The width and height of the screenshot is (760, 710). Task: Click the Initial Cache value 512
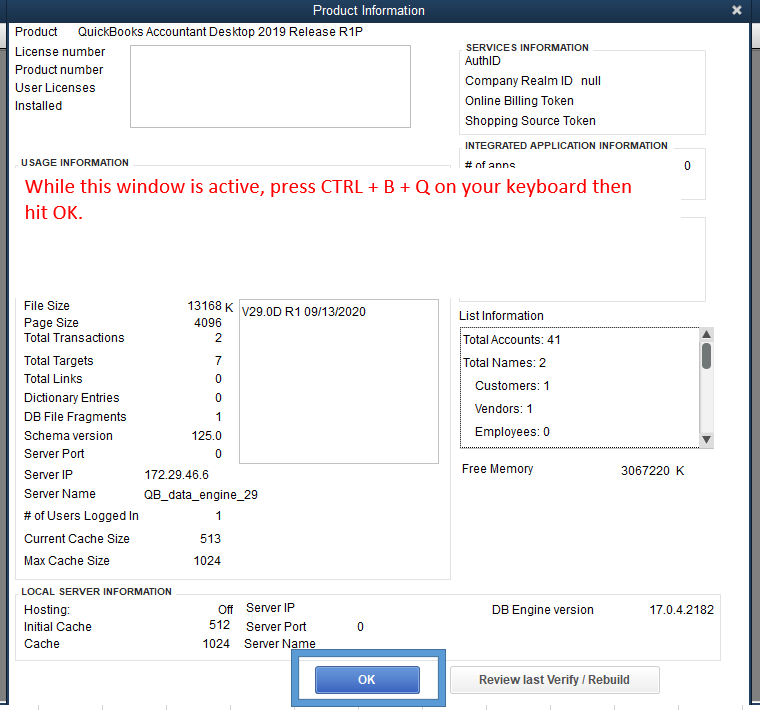click(x=220, y=625)
